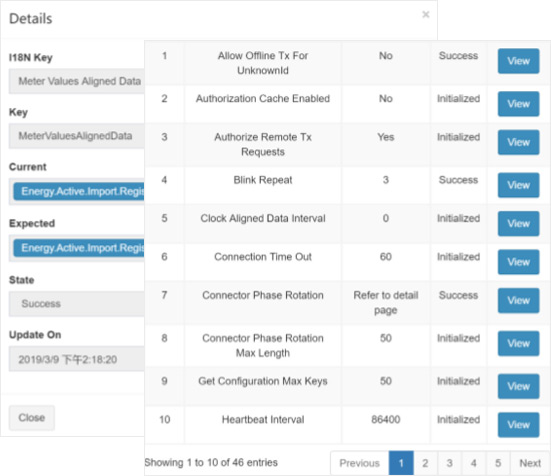View the Blink Repeat configuration
The width and height of the screenshot is (551, 476).
pyautogui.click(x=518, y=185)
